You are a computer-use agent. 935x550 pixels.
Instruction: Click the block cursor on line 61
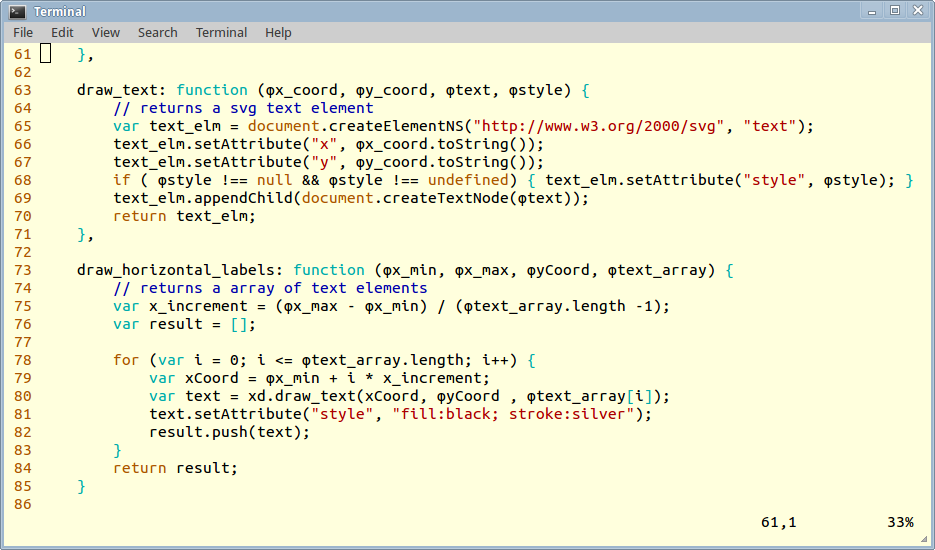click(45, 54)
